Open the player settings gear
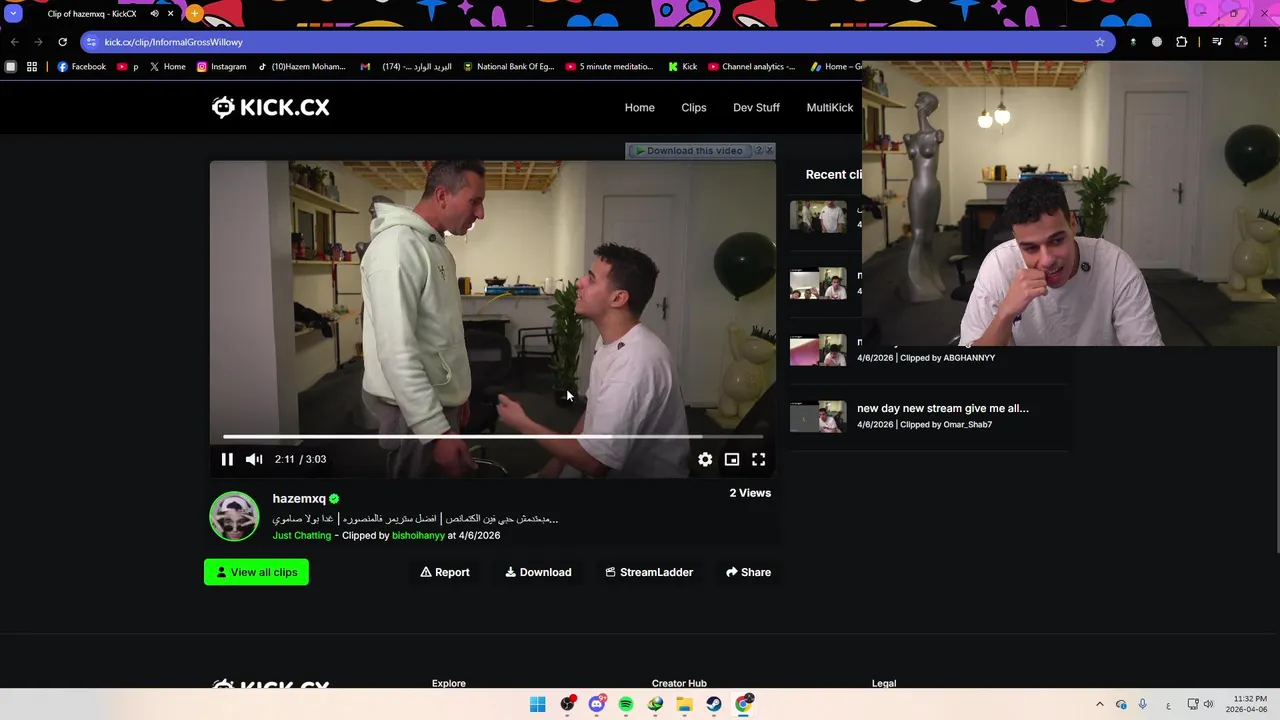This screenshot has height=720, width=1280. 705,459
